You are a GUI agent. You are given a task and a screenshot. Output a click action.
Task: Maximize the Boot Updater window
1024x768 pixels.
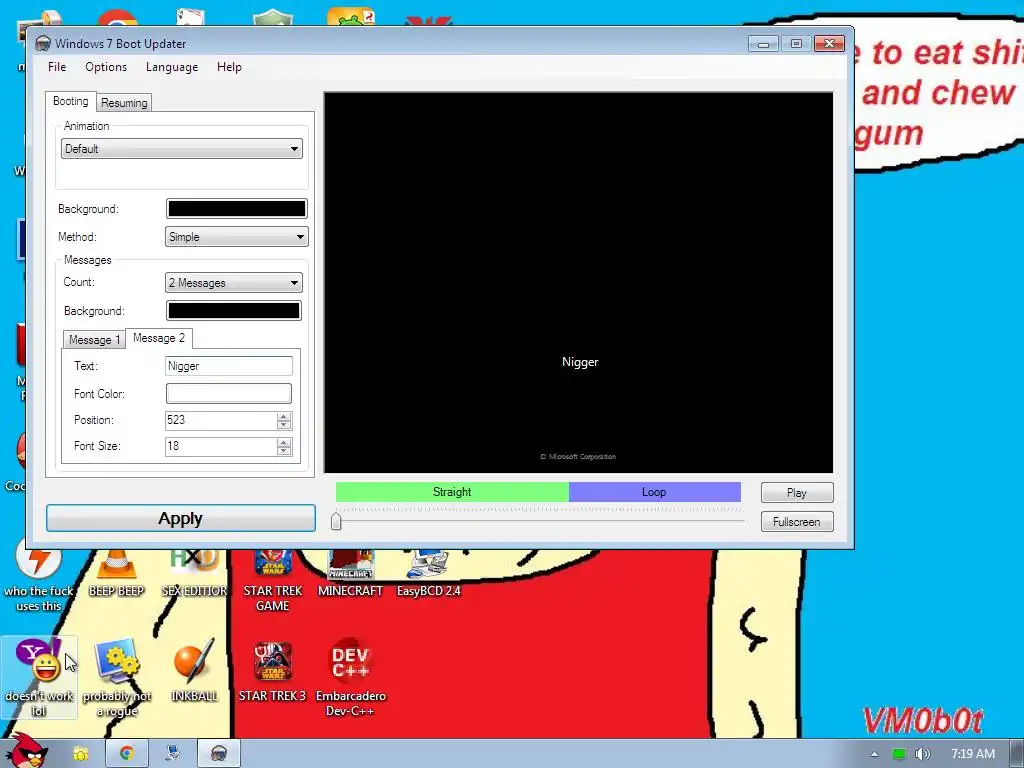(795, 44)
